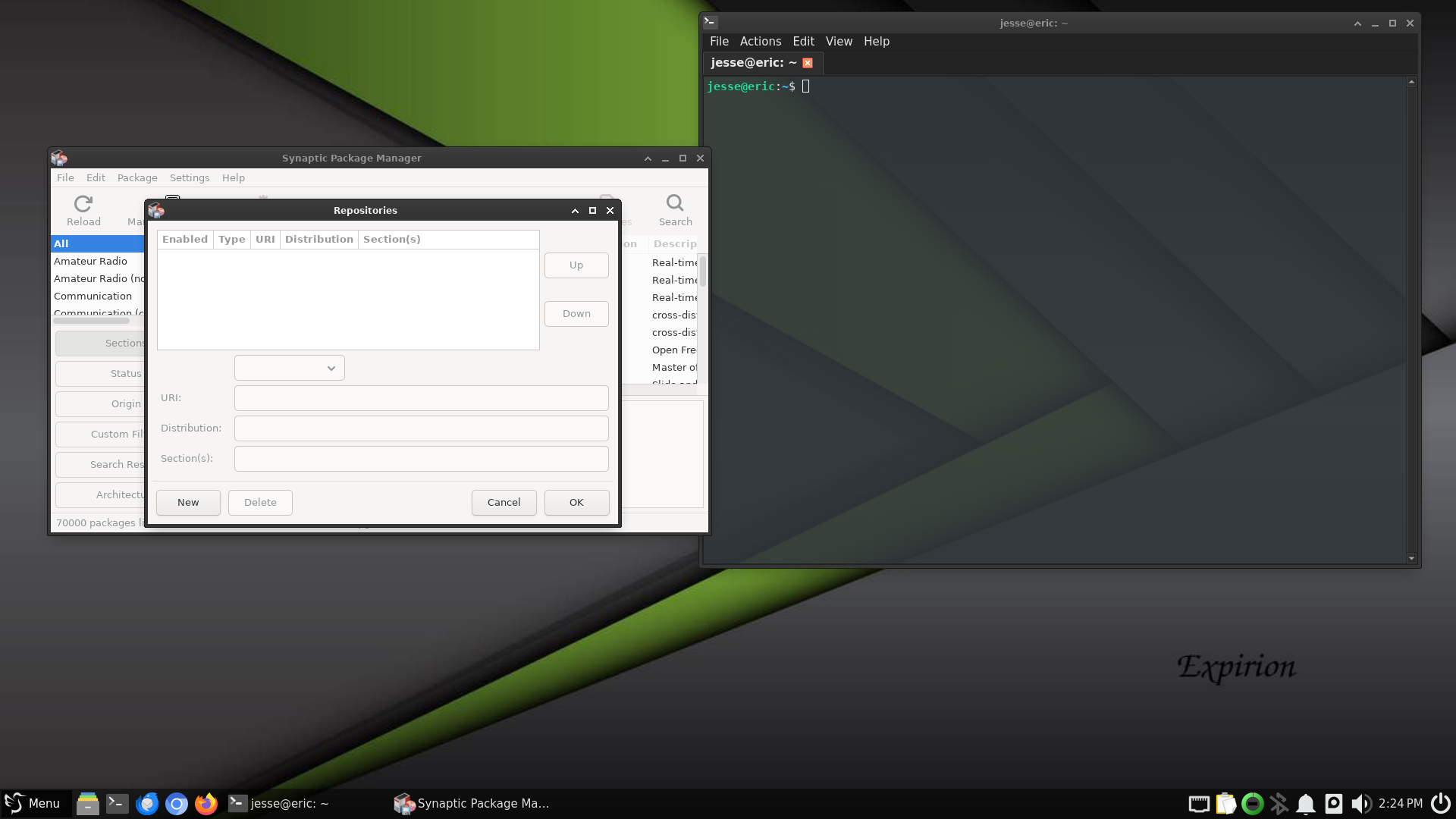Click Cancel in Repositories dialog
Screen dimensions: 1456x819
504,502
